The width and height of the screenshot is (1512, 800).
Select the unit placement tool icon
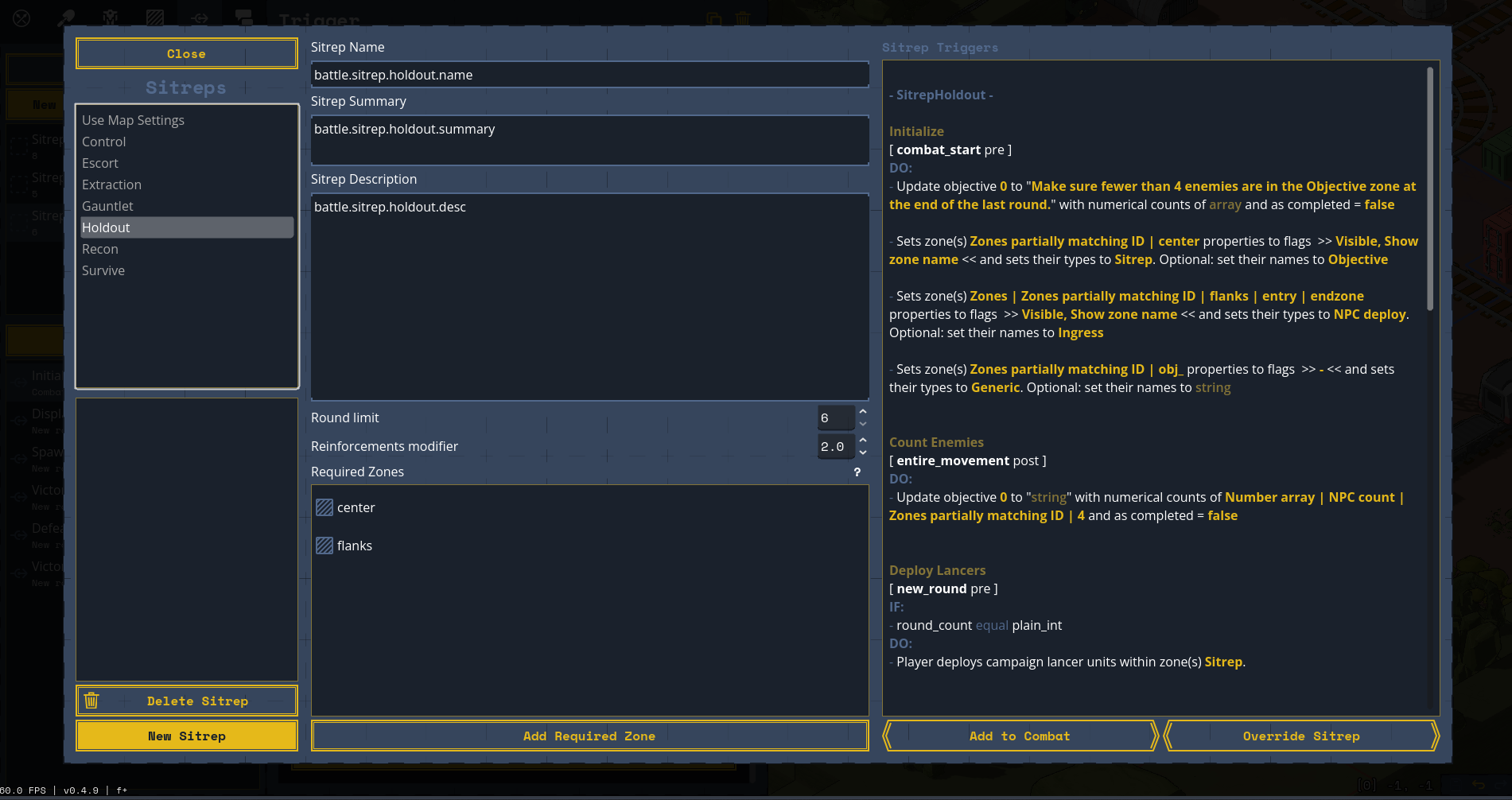point(111,17)
